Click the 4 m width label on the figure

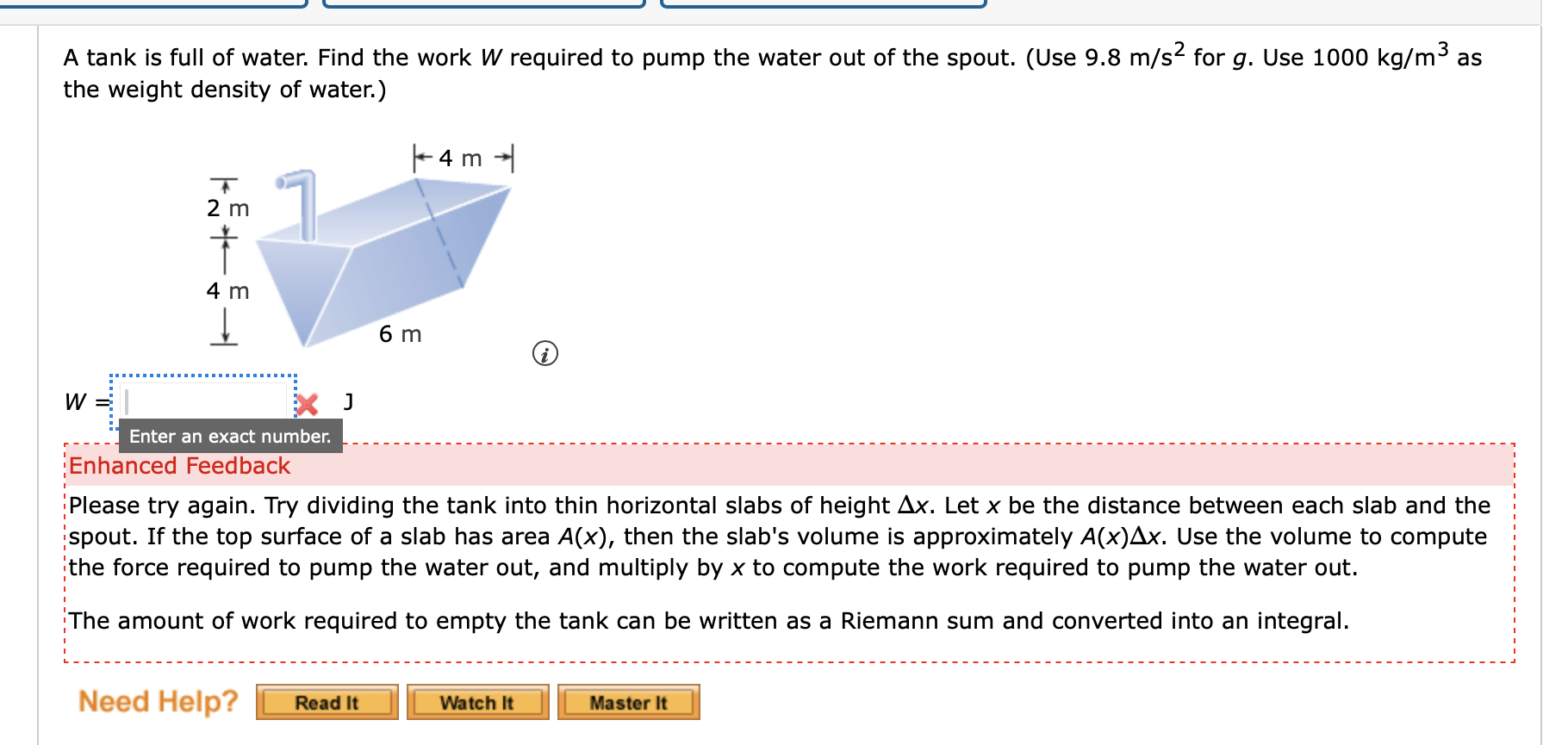459,158
